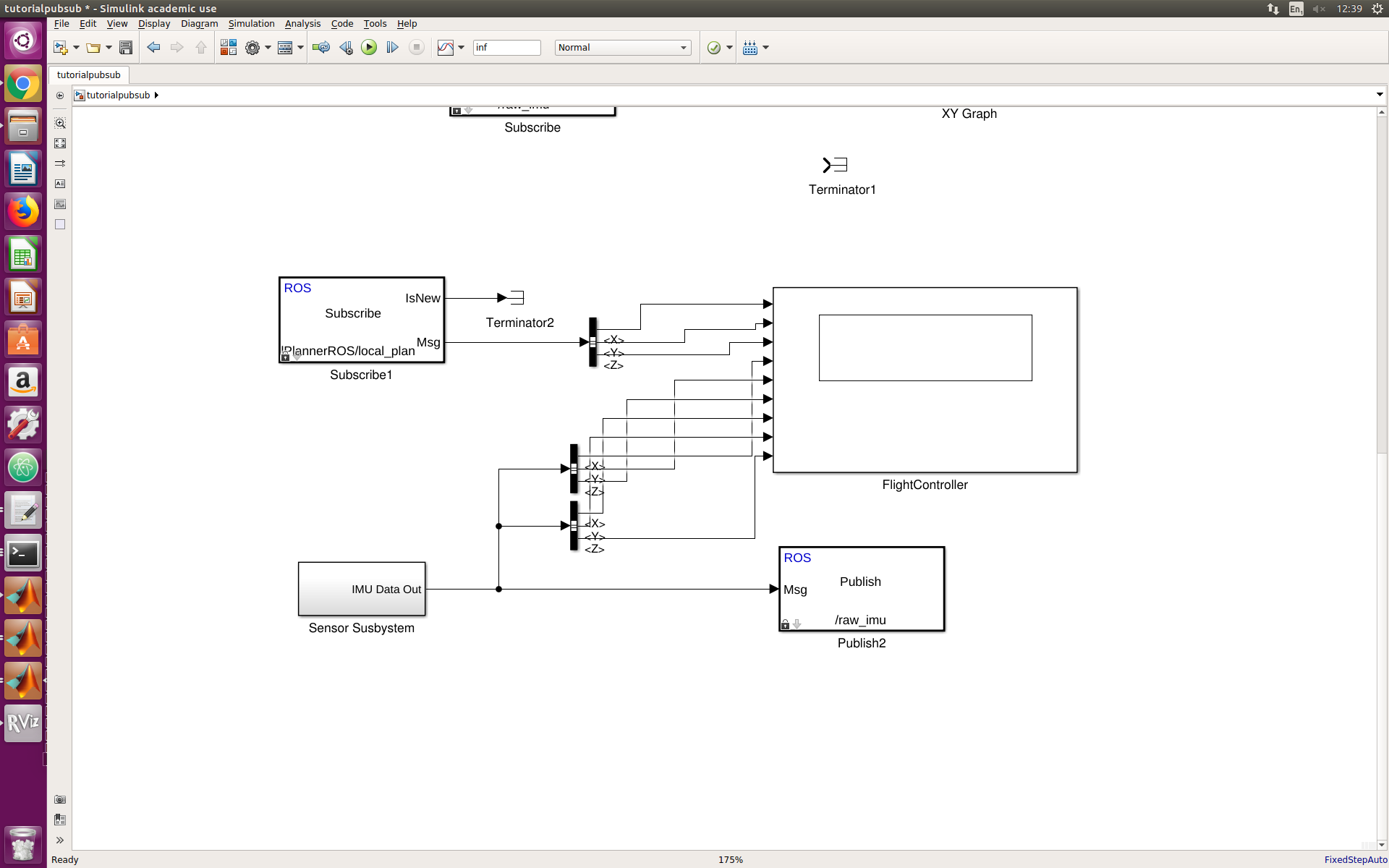Click the 175% zoom level in status bar

[x=731, y=859]
